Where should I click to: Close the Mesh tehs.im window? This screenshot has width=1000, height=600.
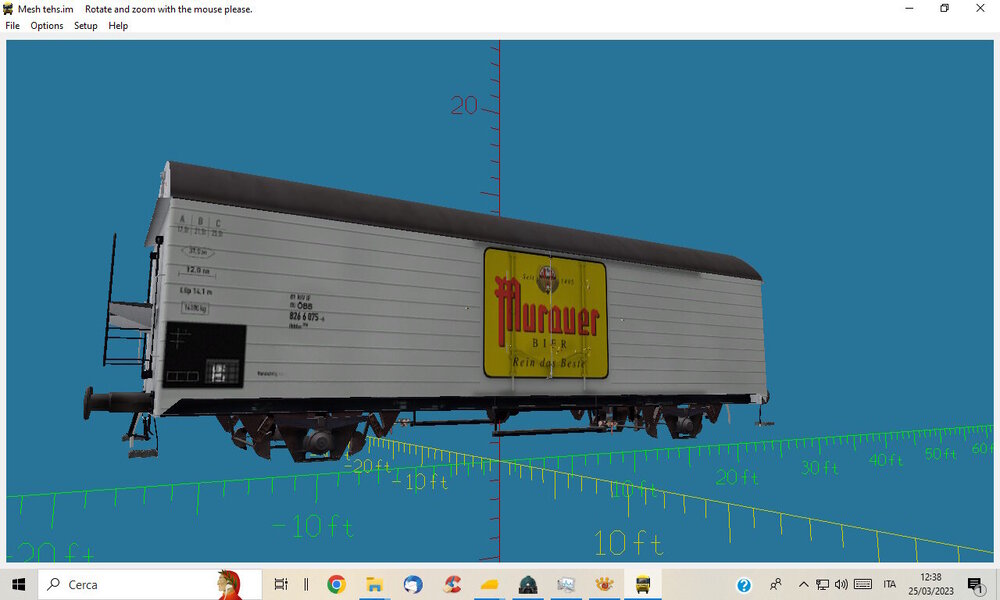[980, 8]
